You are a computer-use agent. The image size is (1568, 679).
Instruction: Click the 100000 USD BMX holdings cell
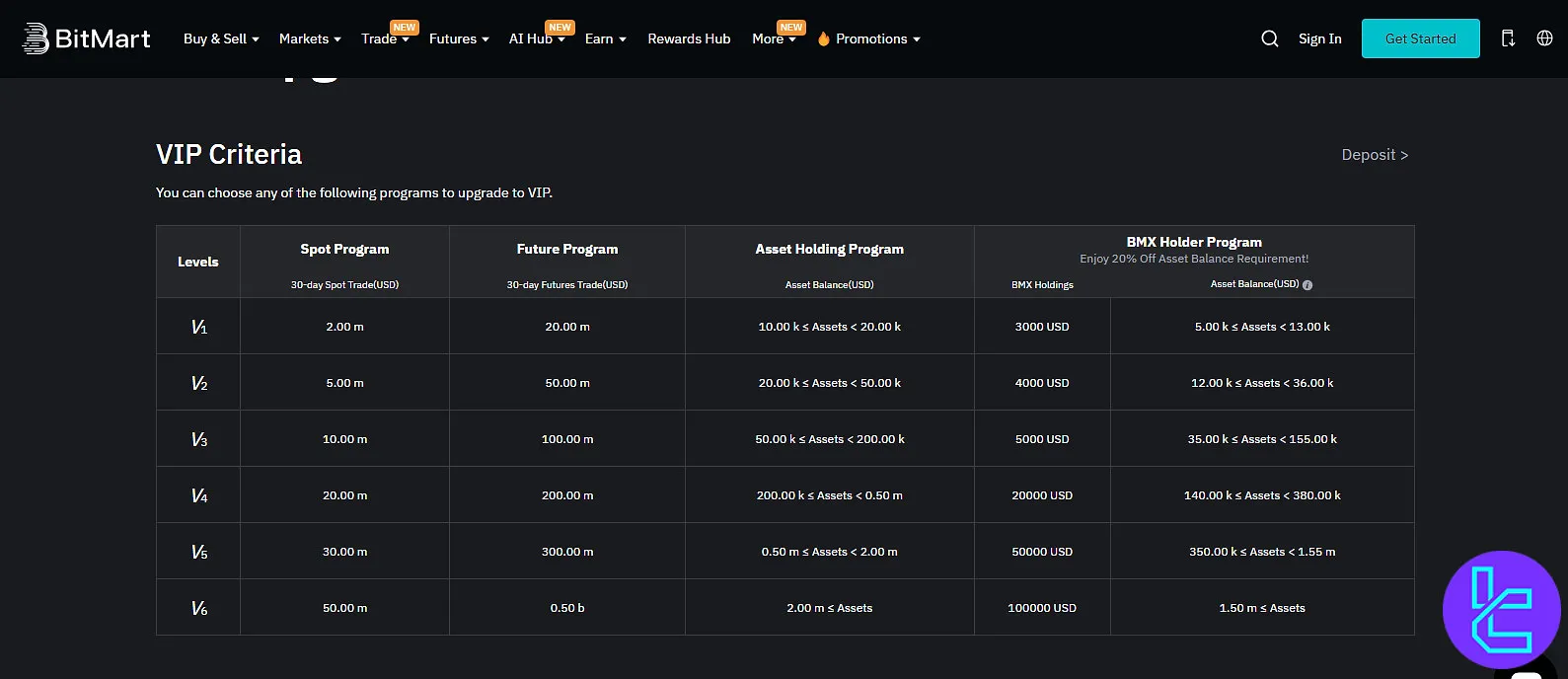pos(1042,608)
